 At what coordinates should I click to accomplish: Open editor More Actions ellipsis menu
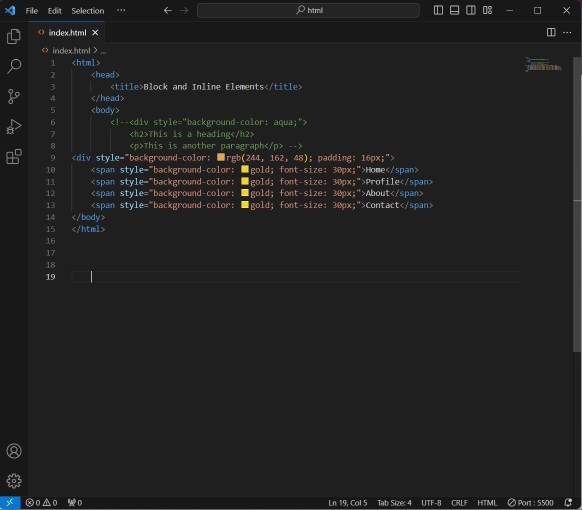(x=567, y=33)
